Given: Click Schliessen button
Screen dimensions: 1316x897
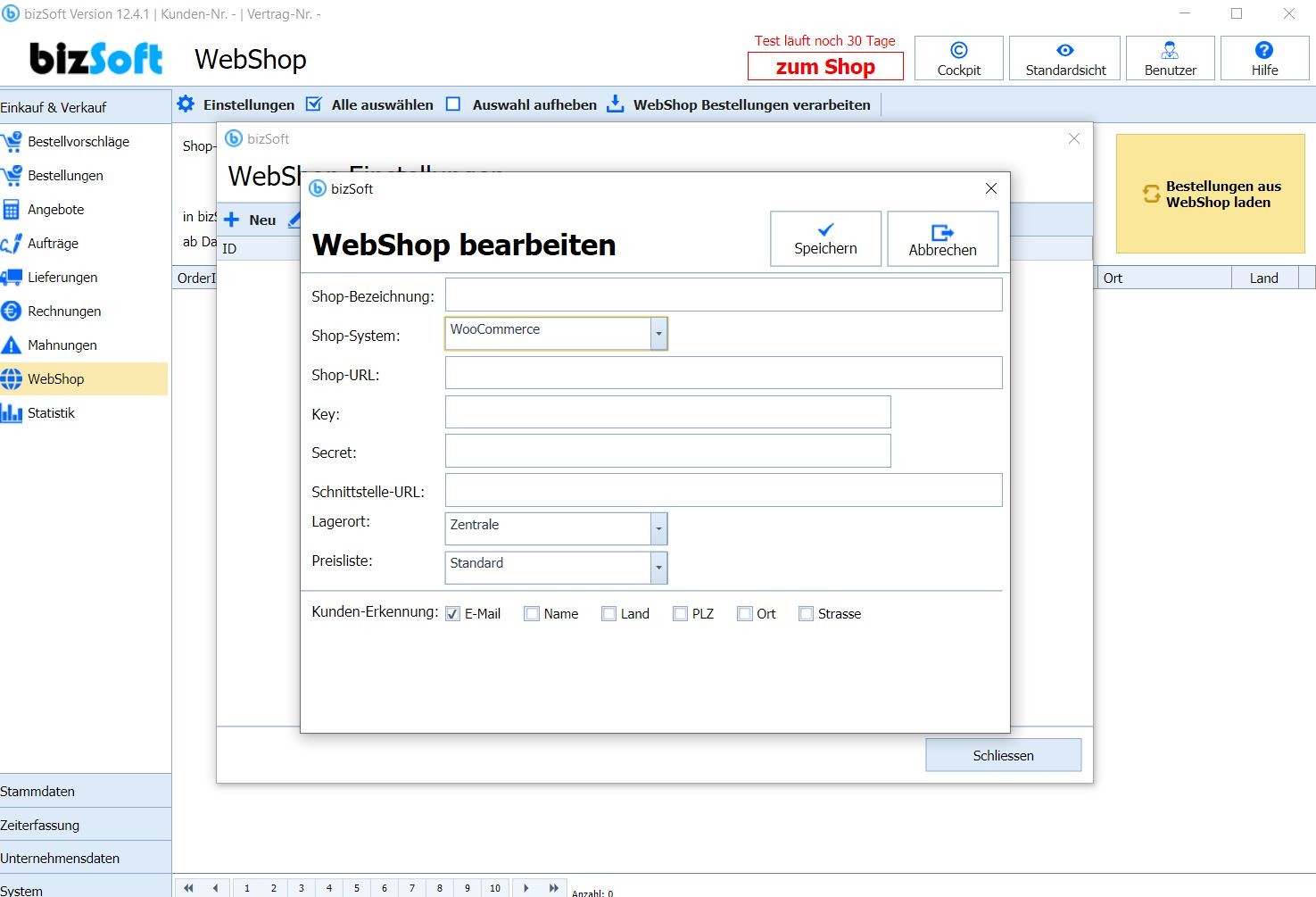Looking at the screenshot, I should coord(1003,755).
